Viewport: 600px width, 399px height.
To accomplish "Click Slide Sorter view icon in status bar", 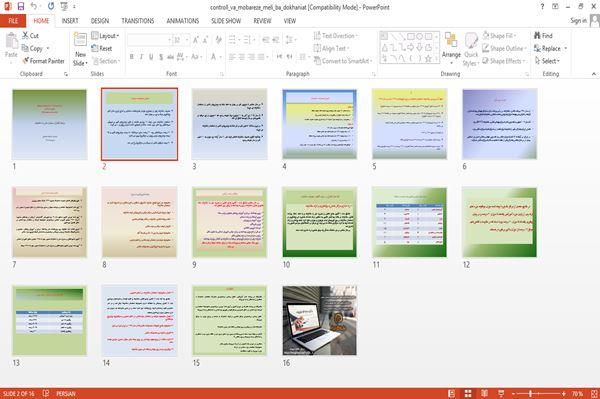I will tap(468, 393).
